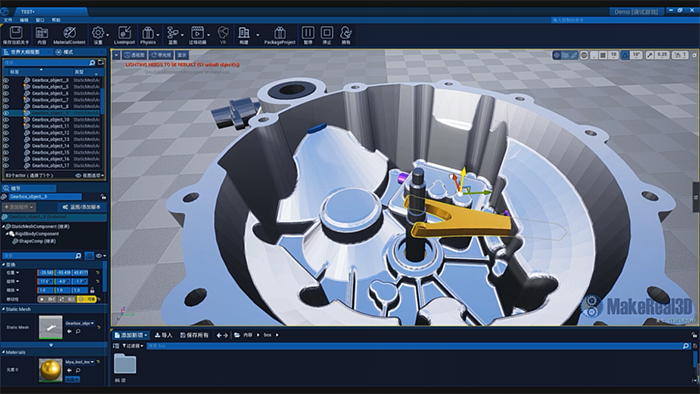Pause the simulation with the pause icon
The height and width of the screenshot is (394, 700).
pos(308,35)
